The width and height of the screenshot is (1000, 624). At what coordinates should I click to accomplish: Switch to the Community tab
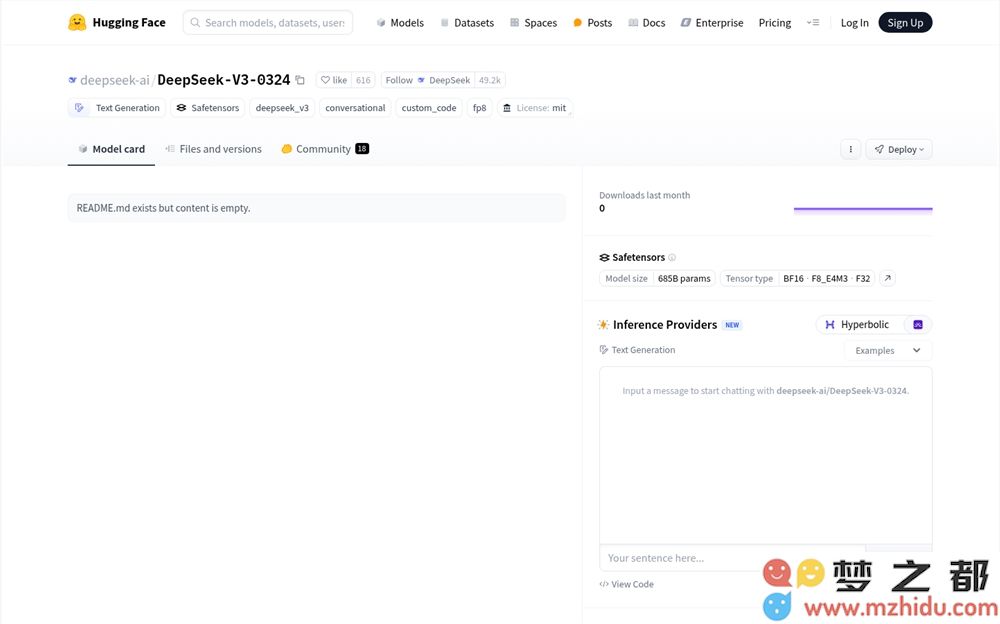[325, 149]
